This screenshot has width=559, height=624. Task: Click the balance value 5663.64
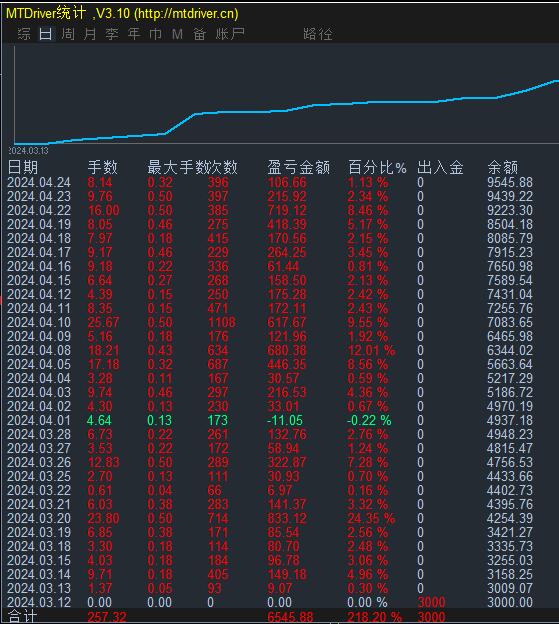point(510,365)
